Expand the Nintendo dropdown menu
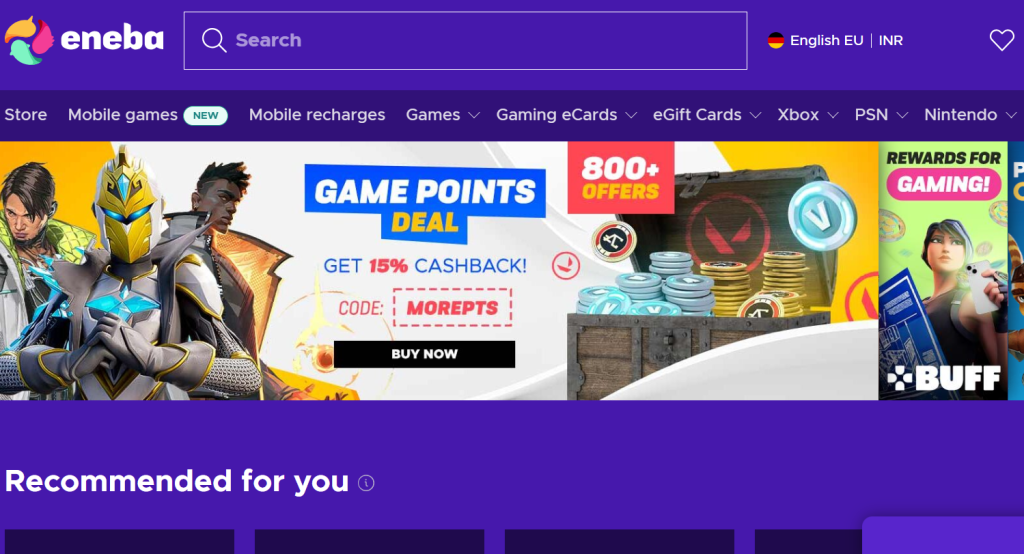 click(x=970, y=115)
